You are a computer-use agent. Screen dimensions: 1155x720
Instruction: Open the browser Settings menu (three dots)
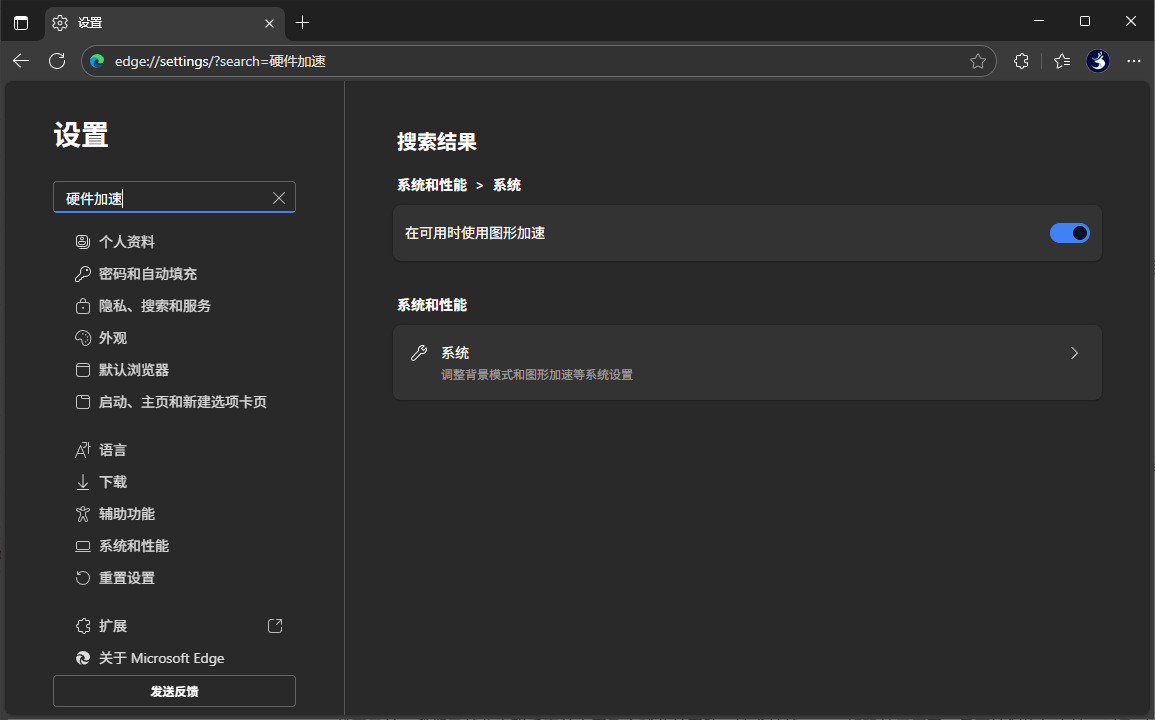click(1133, 61)
